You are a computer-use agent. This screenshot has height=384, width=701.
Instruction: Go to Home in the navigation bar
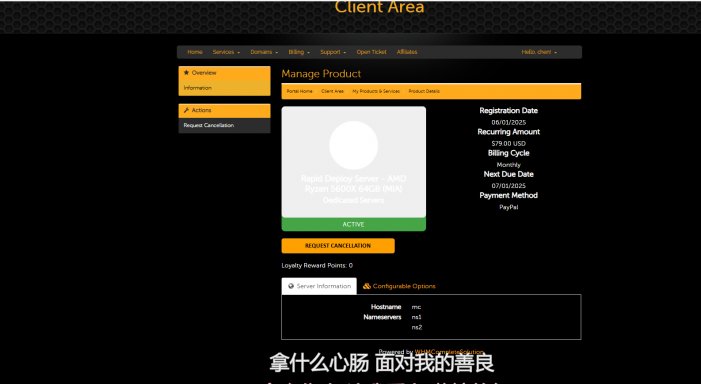(195, 52)
